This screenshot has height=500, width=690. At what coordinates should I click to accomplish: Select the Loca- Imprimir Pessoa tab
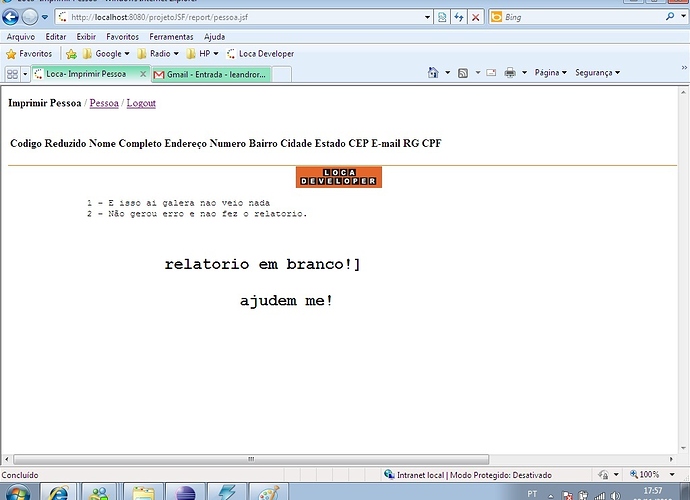coord(86,74)
